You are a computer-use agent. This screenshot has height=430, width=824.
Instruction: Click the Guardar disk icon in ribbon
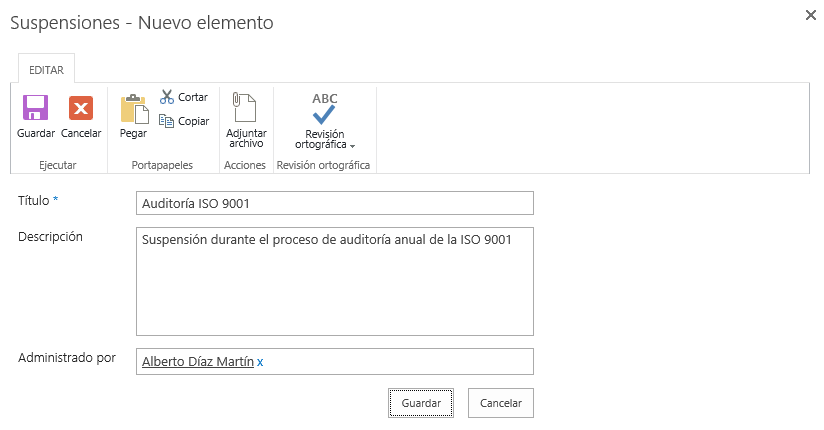36,108
